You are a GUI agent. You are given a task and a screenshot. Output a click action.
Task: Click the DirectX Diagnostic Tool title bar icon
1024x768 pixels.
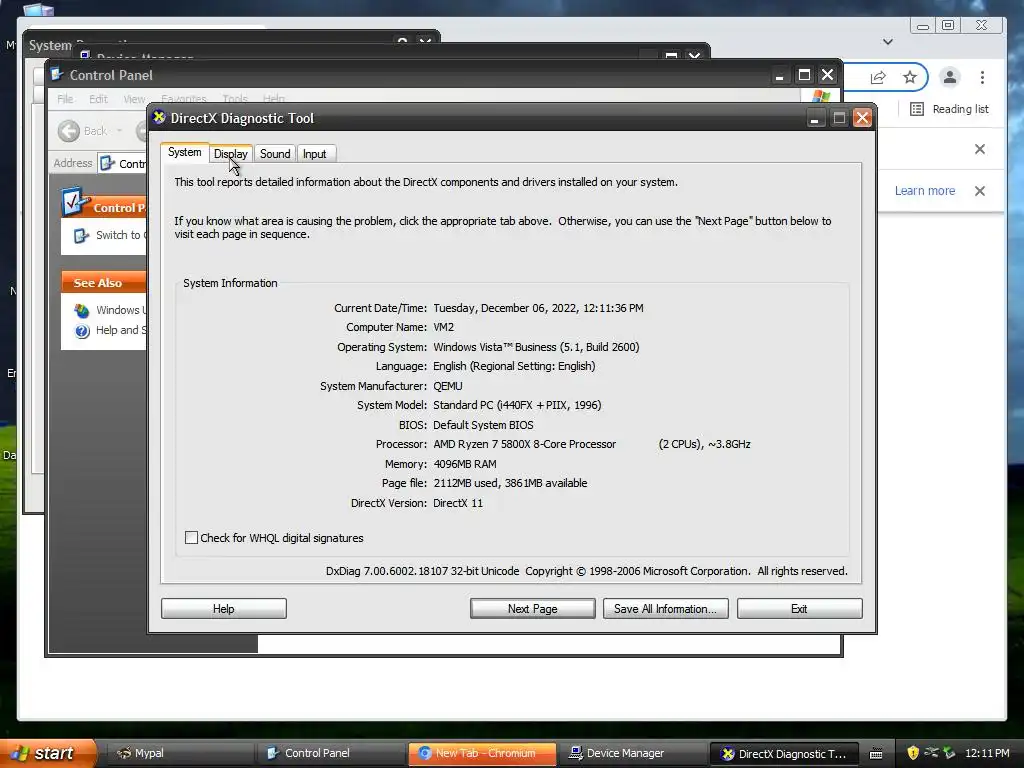[159, 118]
